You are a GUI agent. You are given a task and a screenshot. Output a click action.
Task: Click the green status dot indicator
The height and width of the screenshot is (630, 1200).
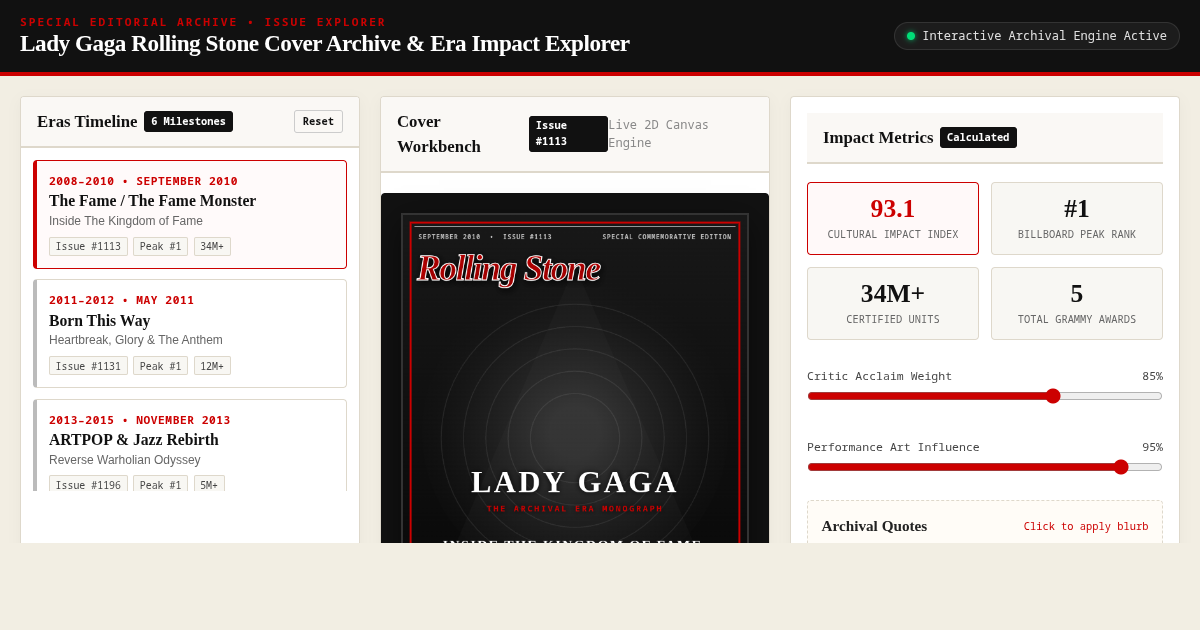pos(911,36)
